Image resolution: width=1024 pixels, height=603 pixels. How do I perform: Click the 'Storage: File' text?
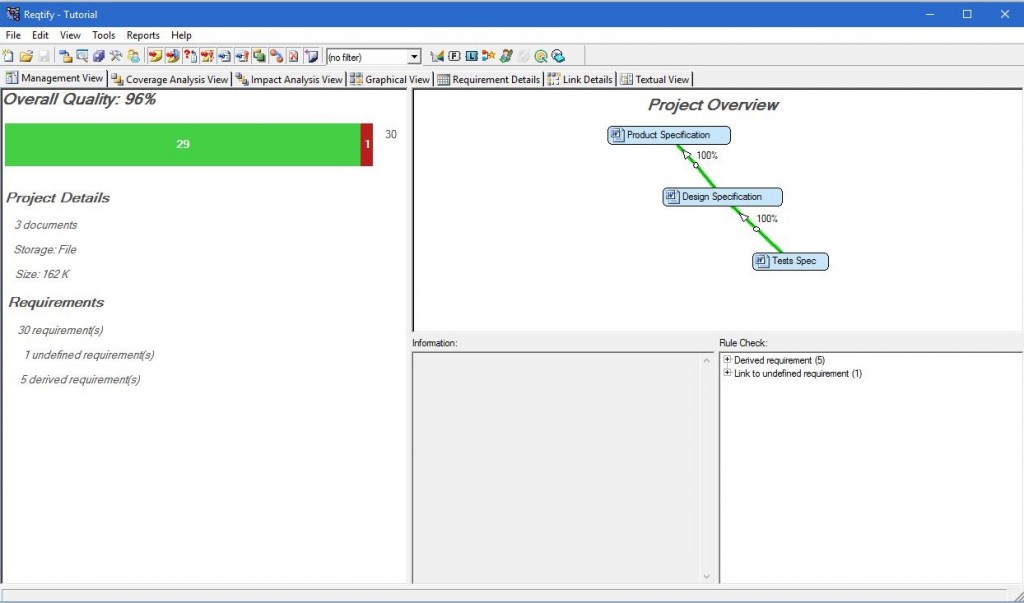(x=45, y=250)
